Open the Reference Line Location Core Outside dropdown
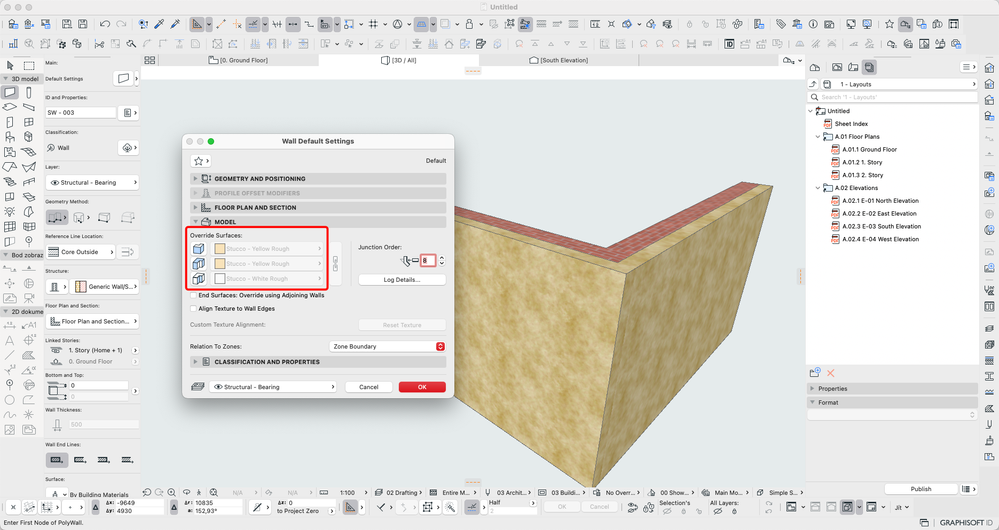Screen dimensions: 999x530 (x=81, y=252)
